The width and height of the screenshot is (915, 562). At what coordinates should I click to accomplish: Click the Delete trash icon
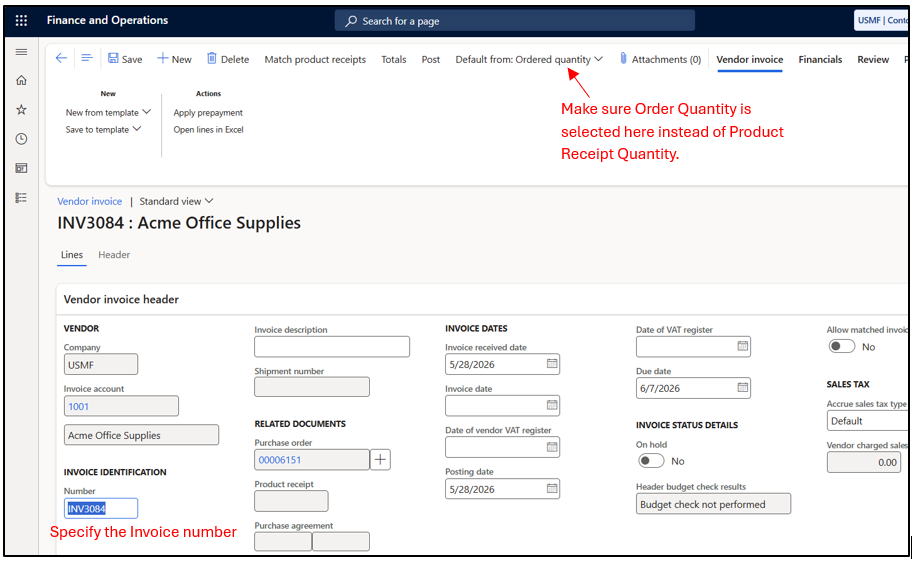212,58
